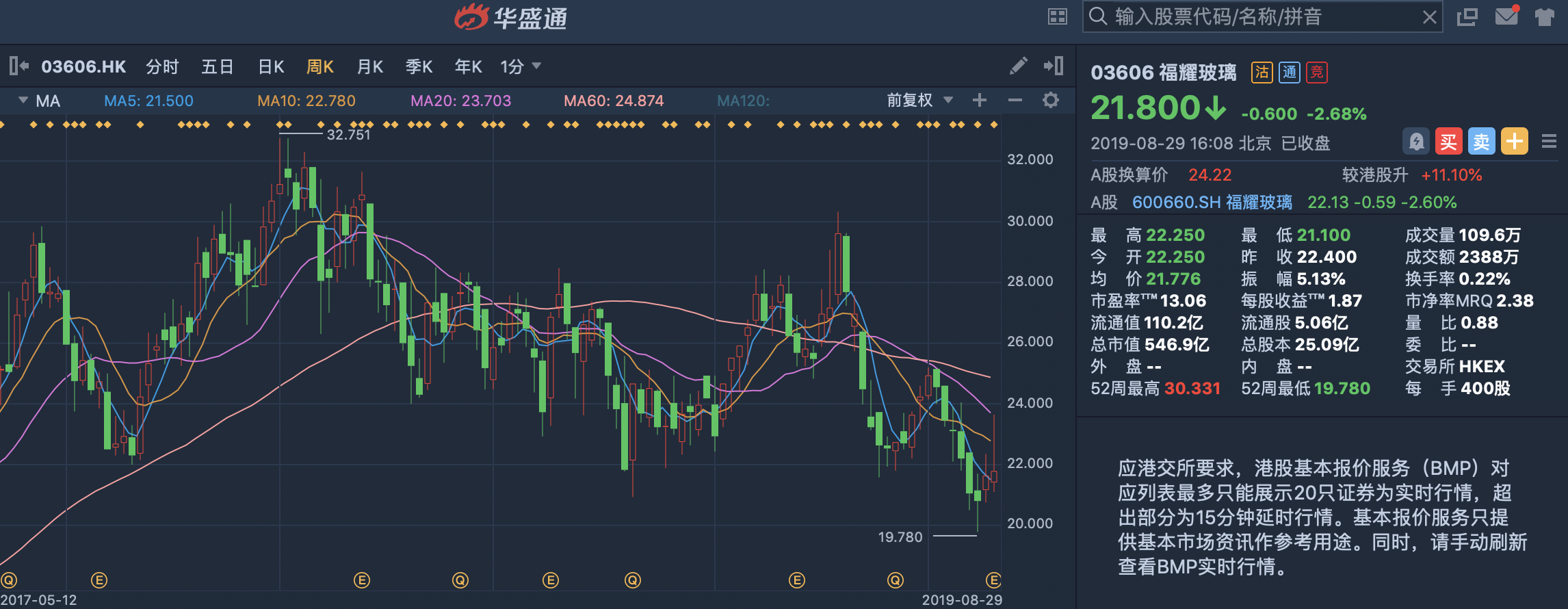Open the skin theme shirt icon
1568x609 pixels.
[x=1544, y=16]
